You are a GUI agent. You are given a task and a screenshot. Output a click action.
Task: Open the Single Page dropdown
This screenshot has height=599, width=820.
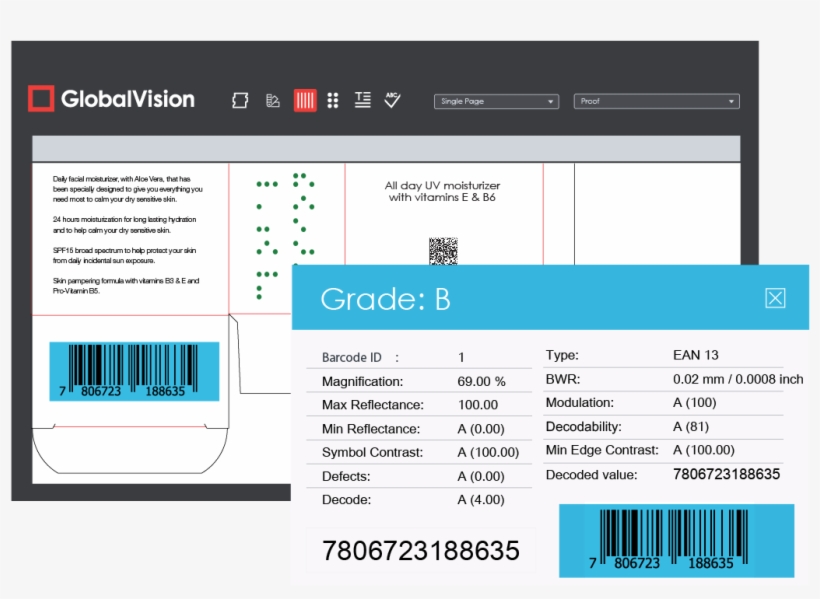496,101
